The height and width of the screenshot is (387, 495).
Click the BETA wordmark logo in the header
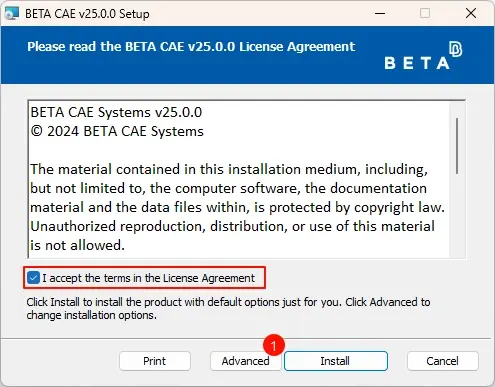click(417, 63)
